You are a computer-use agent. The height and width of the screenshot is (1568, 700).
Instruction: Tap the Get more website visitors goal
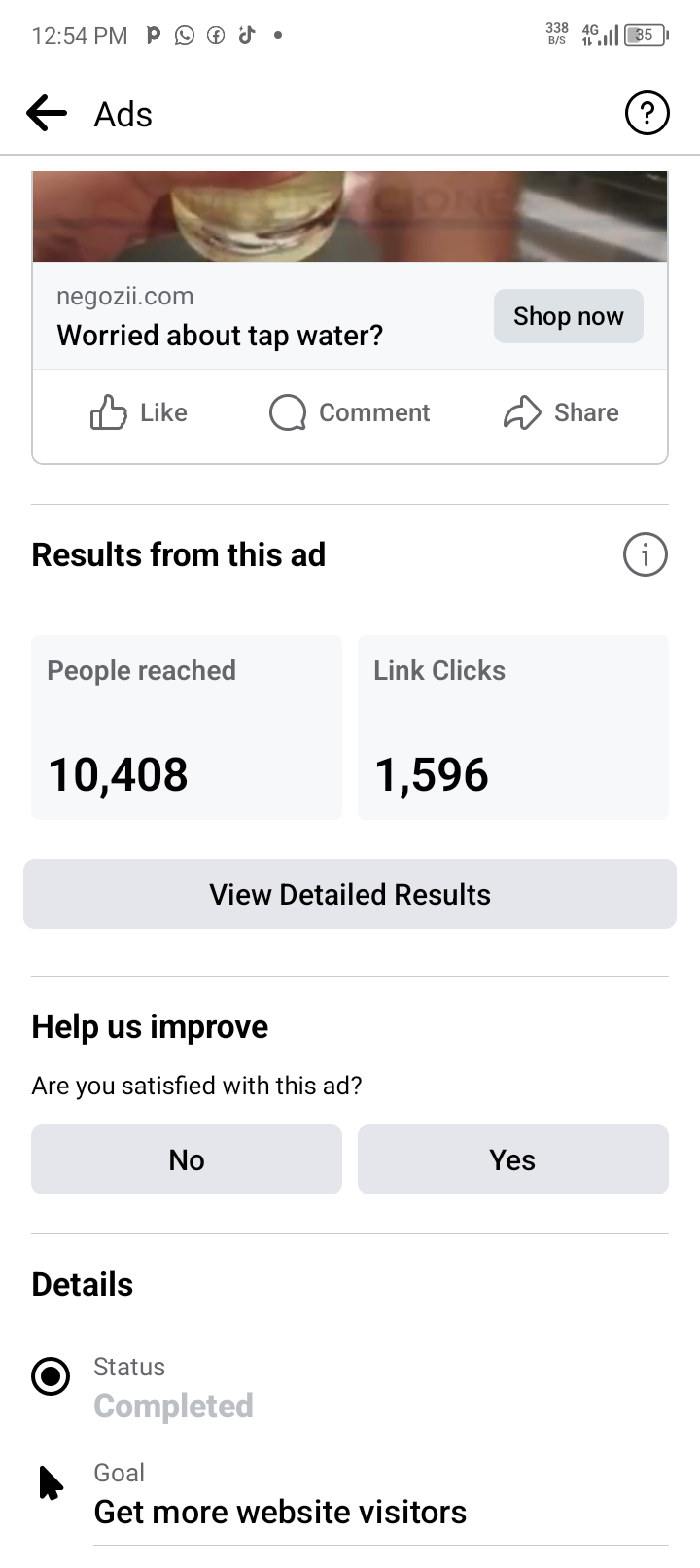coord(280,1512)
